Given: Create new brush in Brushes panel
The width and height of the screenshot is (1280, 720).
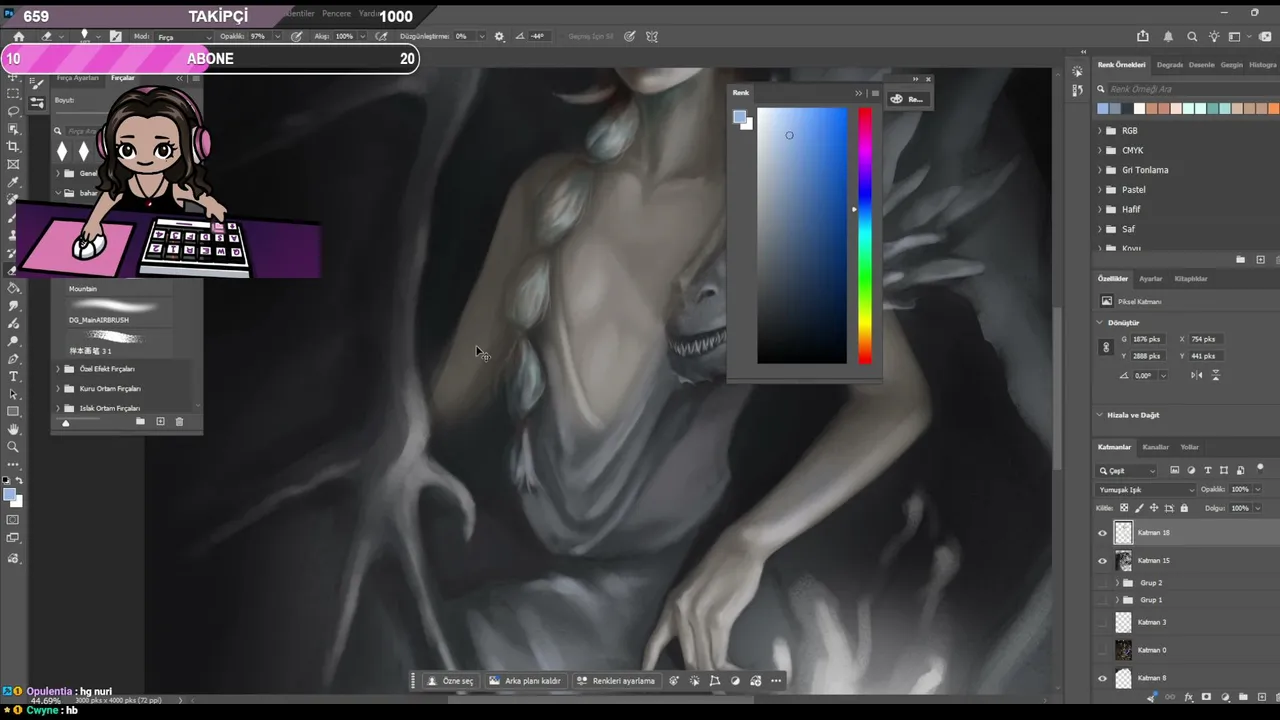Looking at the screenshot, I should [160, 422].
